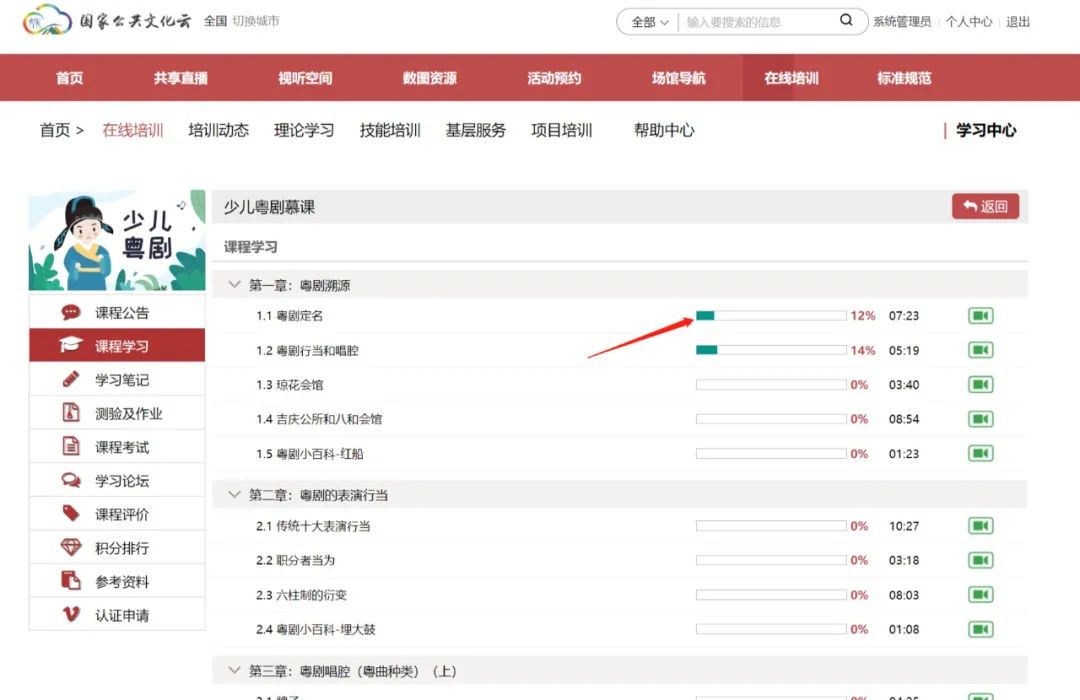
Task: Switch to the 技能培训 tab
Action: click(x=390, y=130)
